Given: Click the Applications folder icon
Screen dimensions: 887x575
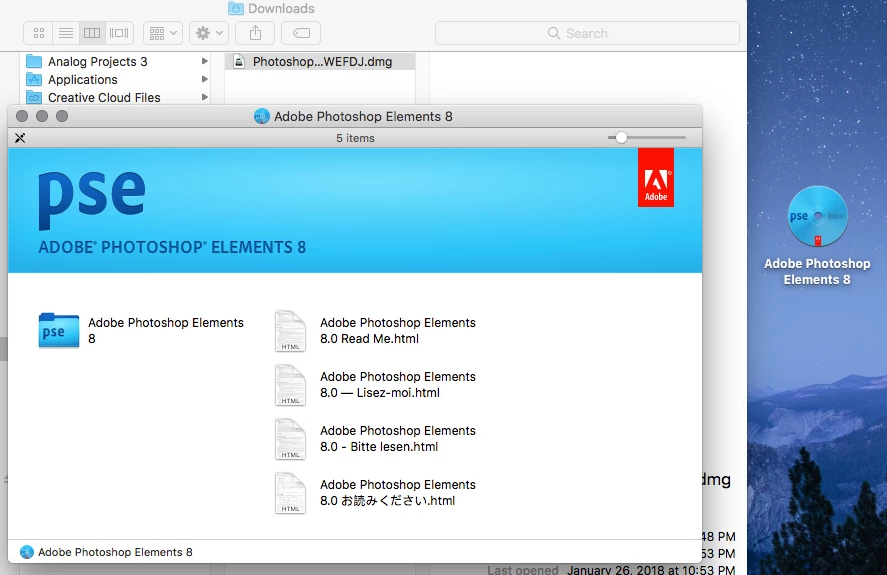Looking at the screenshot, I should (35, 79).
